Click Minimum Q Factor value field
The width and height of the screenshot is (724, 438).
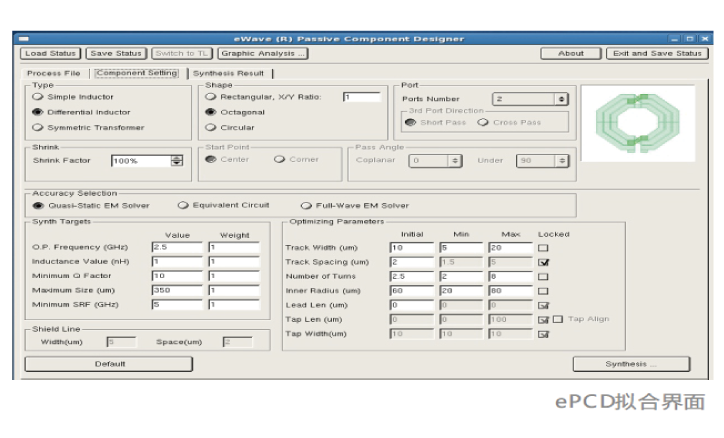[x=177, y=276]
